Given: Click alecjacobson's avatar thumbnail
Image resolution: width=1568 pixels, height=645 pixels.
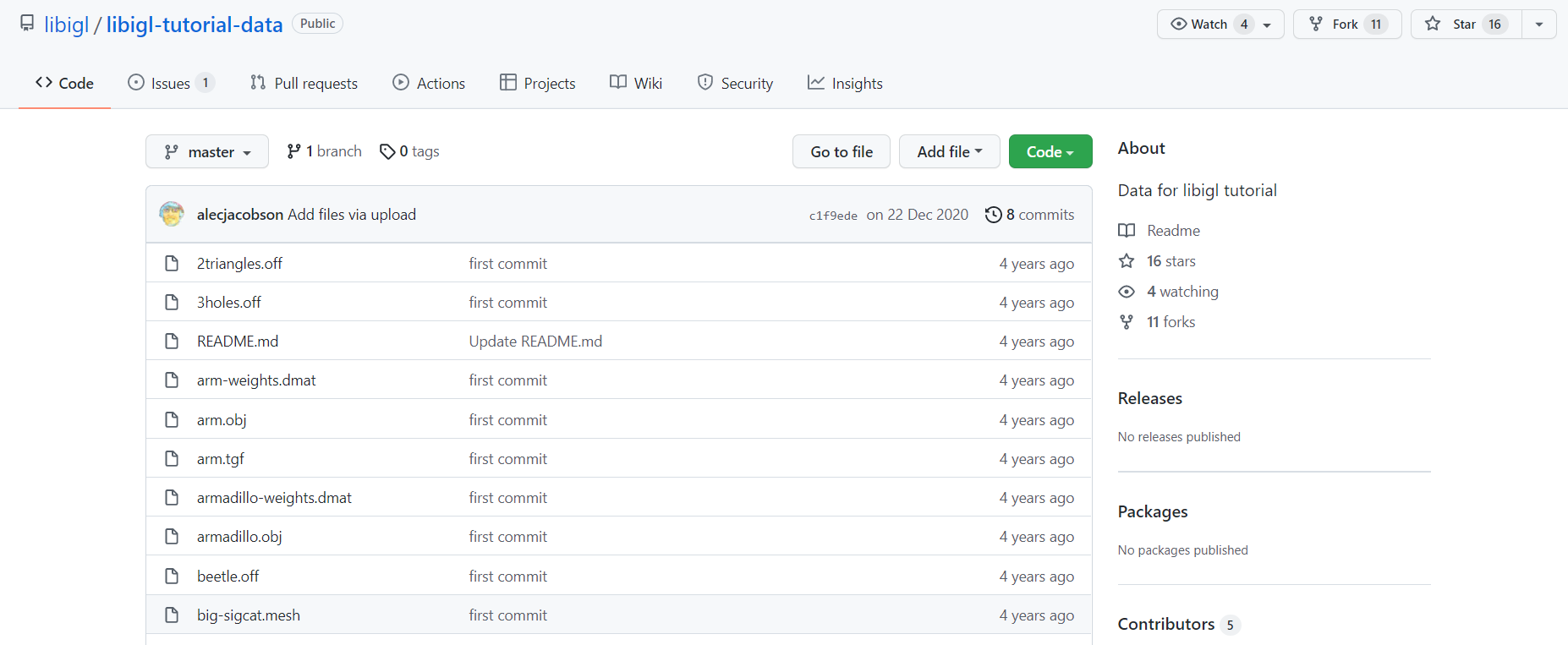Looking at the screenshot, I should pos(172,214).
